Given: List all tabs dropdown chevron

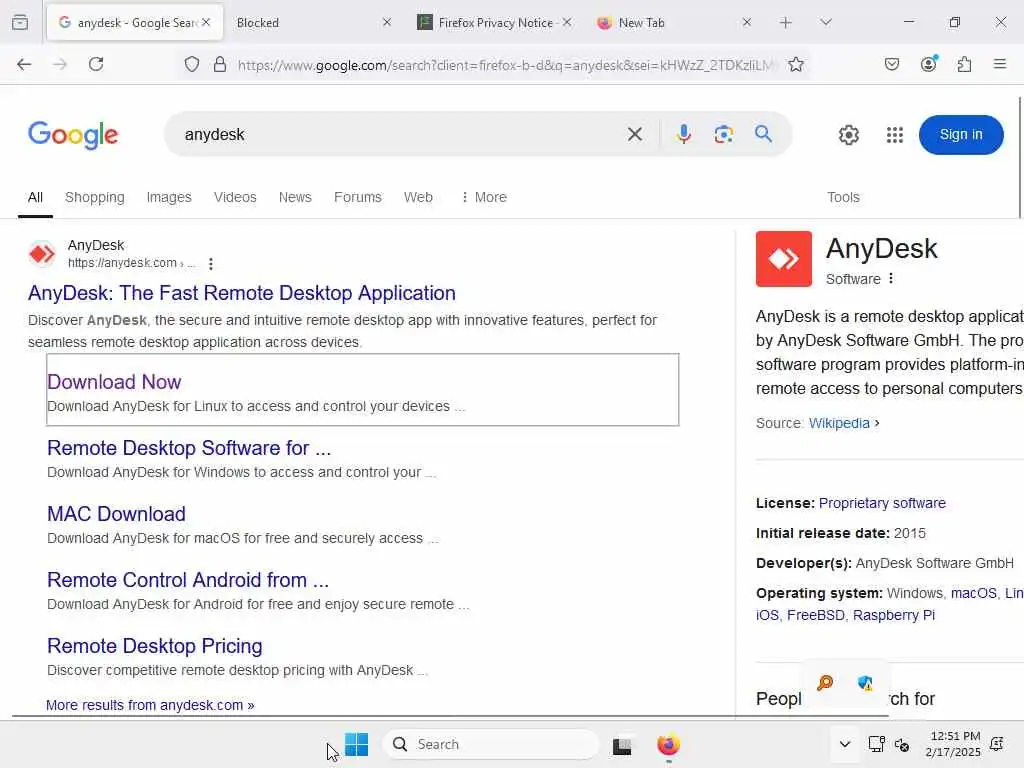Looking at the screenshot, I should tap(825, 22).
